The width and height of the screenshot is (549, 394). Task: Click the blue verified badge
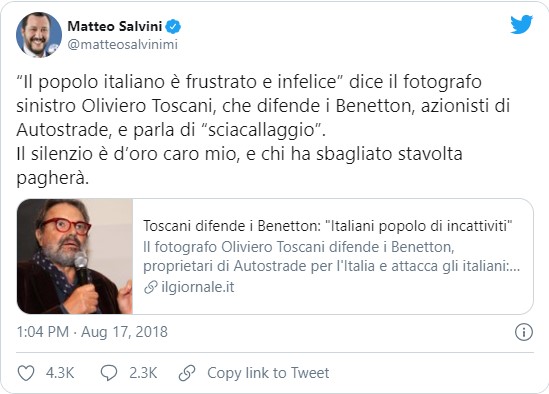click(x=173, y=26)
